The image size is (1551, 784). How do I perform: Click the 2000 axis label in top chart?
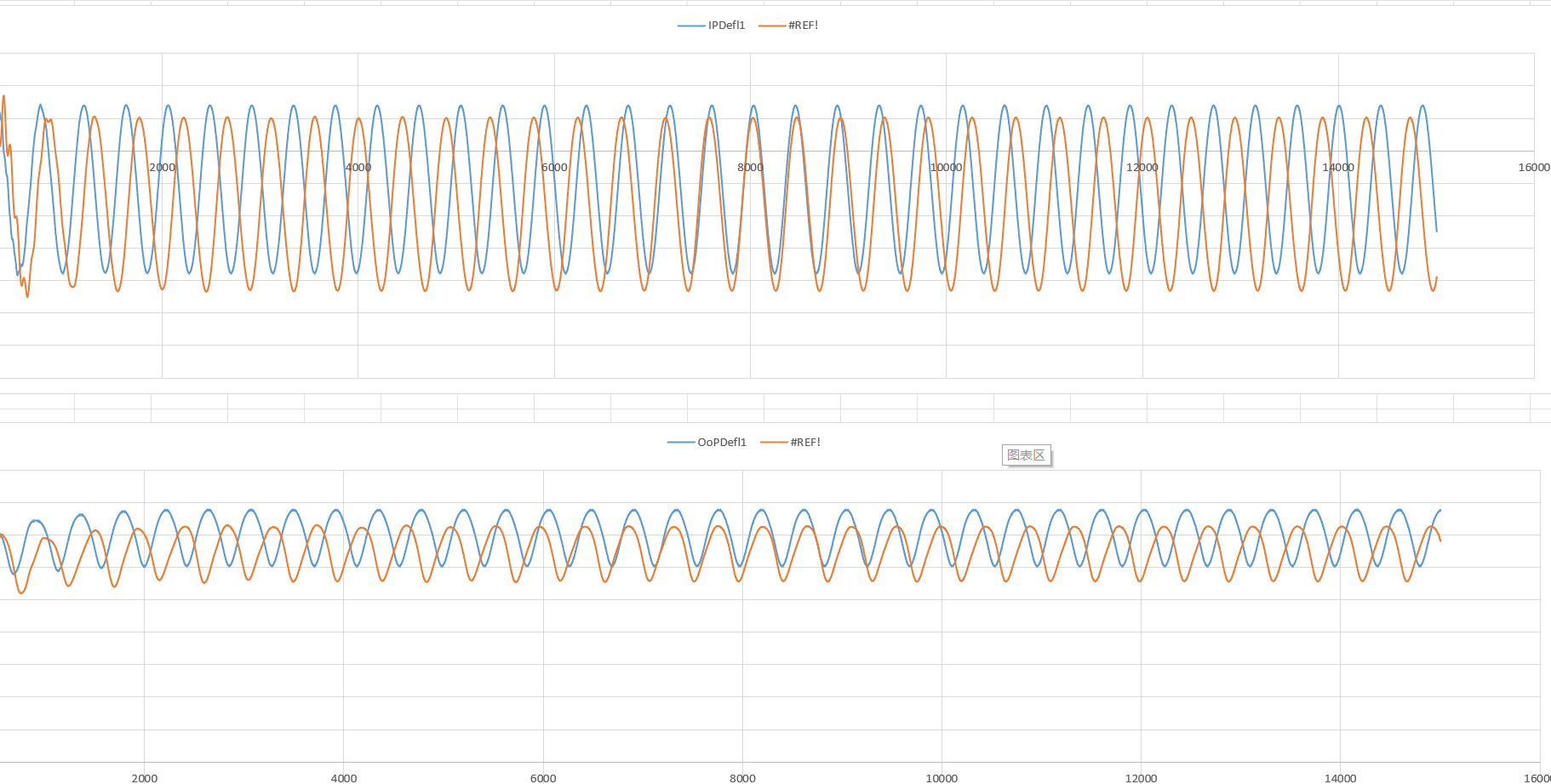click(x=162, y=168)
